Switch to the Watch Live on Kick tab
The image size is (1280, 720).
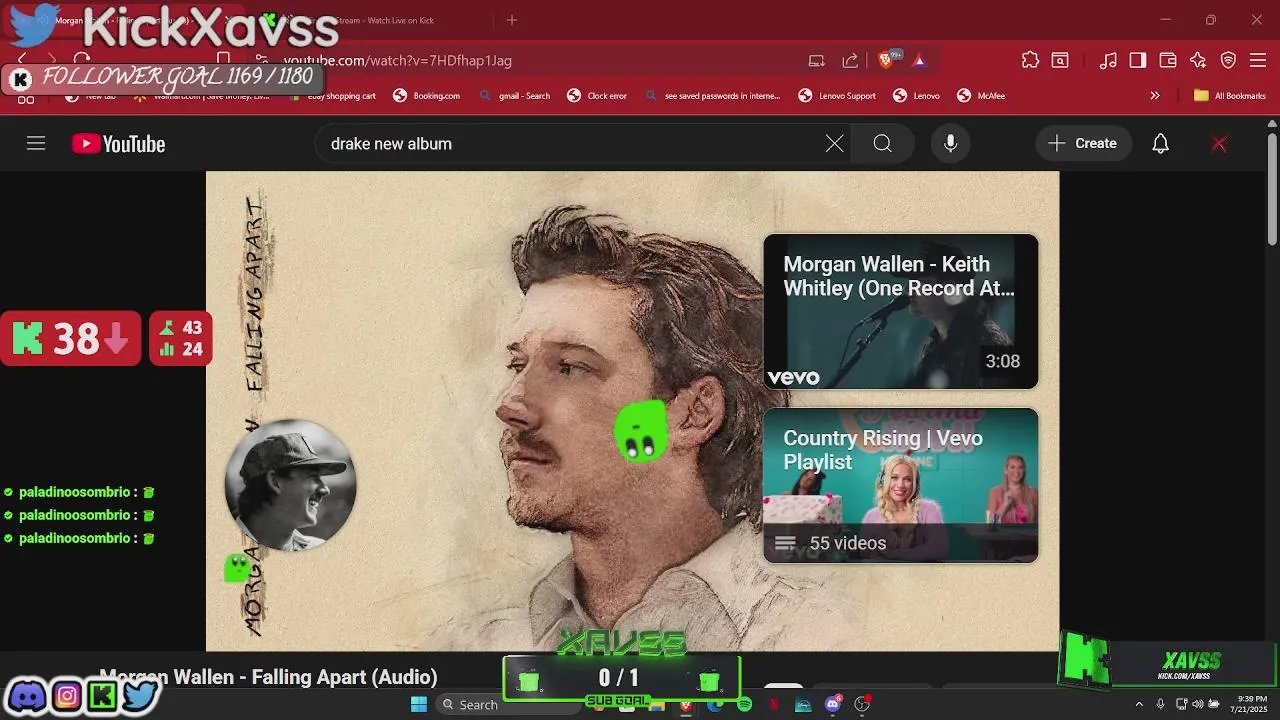(370, 20)
